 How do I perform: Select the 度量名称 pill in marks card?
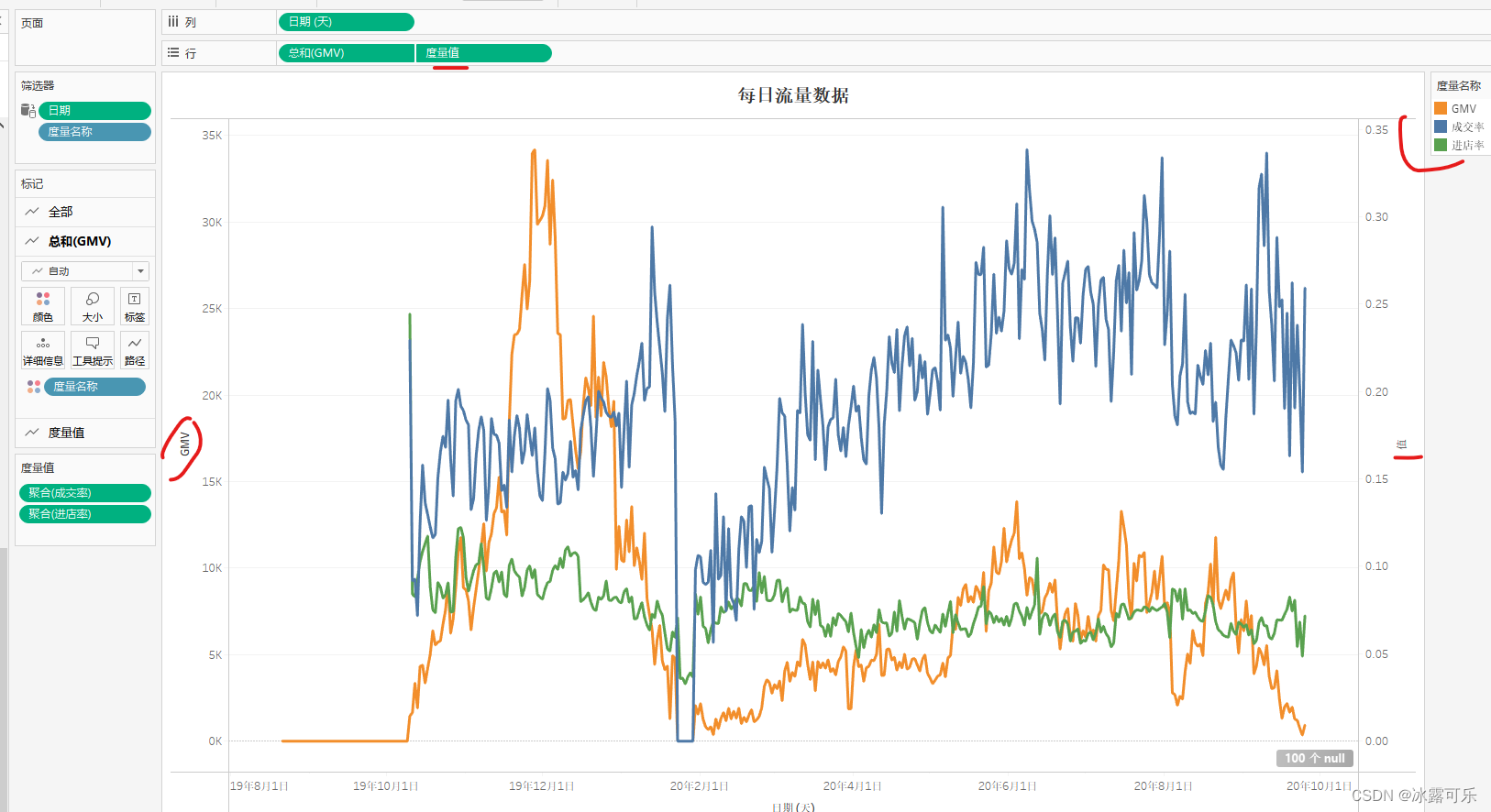point(94,387)
